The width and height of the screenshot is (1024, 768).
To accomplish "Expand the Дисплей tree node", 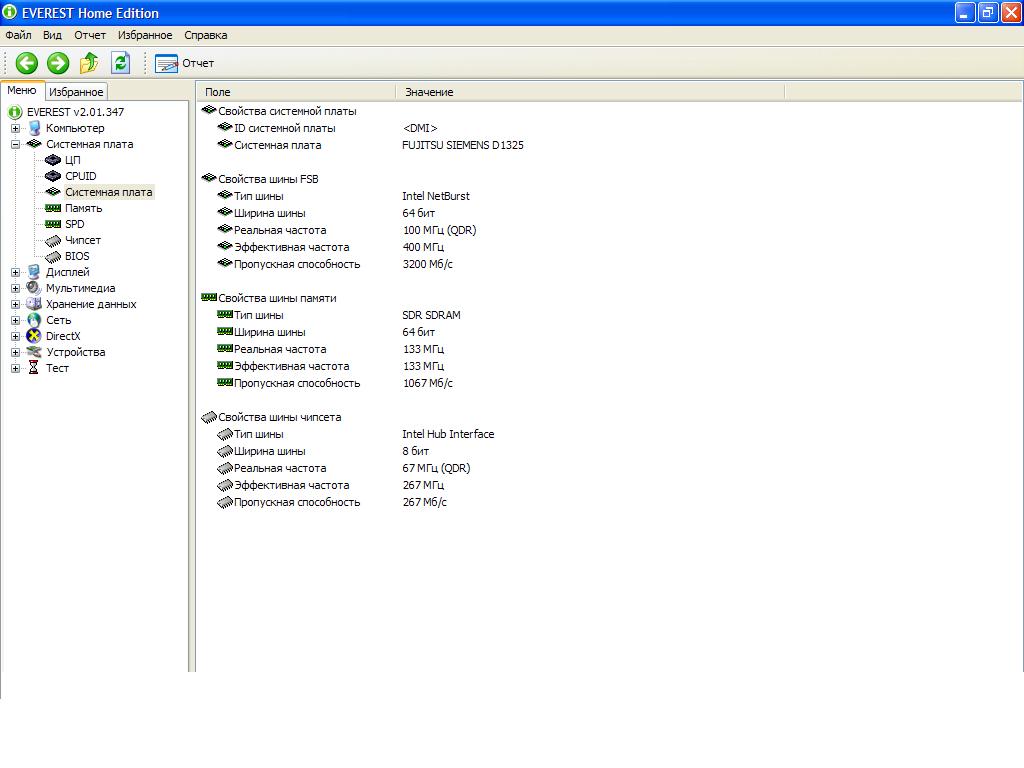I will (x=15, y=272).
